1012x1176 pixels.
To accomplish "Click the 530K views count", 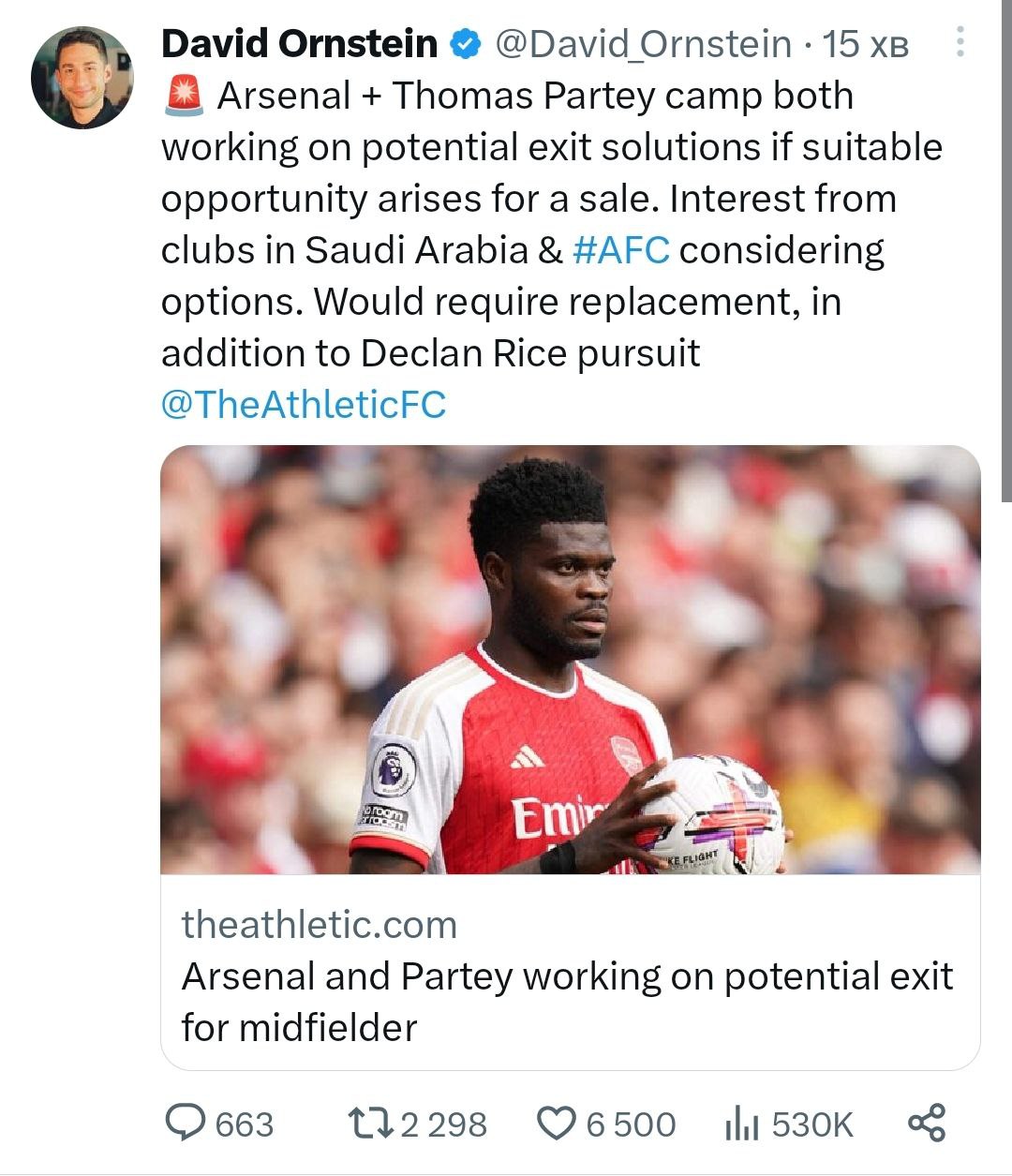I will click(x=812, y=1124).
